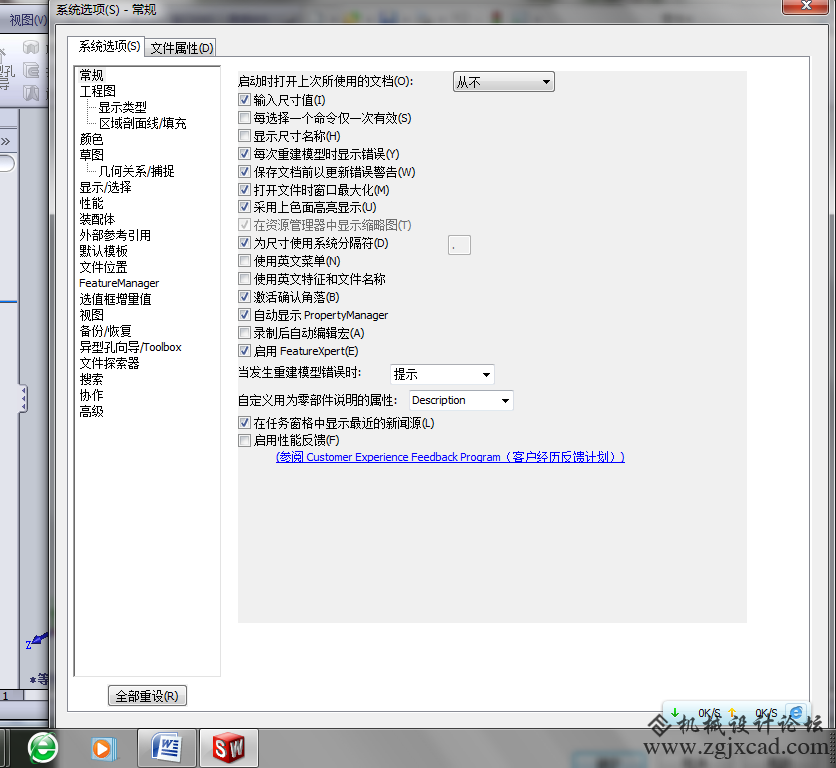Open the 高级 options page
This screenshot has width=836, height=768.
pos(91,411)
